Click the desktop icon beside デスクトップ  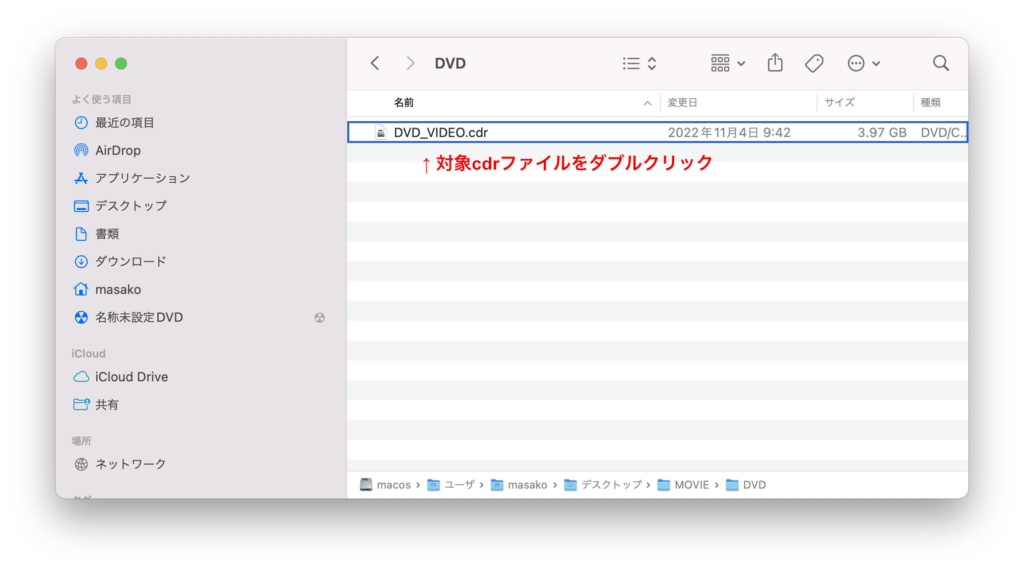(x=81, y=206)
